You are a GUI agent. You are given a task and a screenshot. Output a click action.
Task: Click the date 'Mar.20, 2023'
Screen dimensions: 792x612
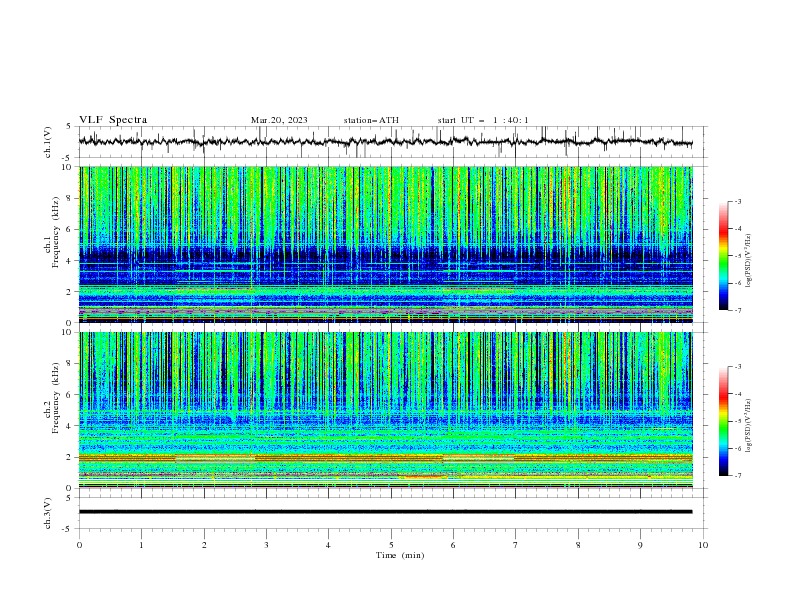point(279,120)
